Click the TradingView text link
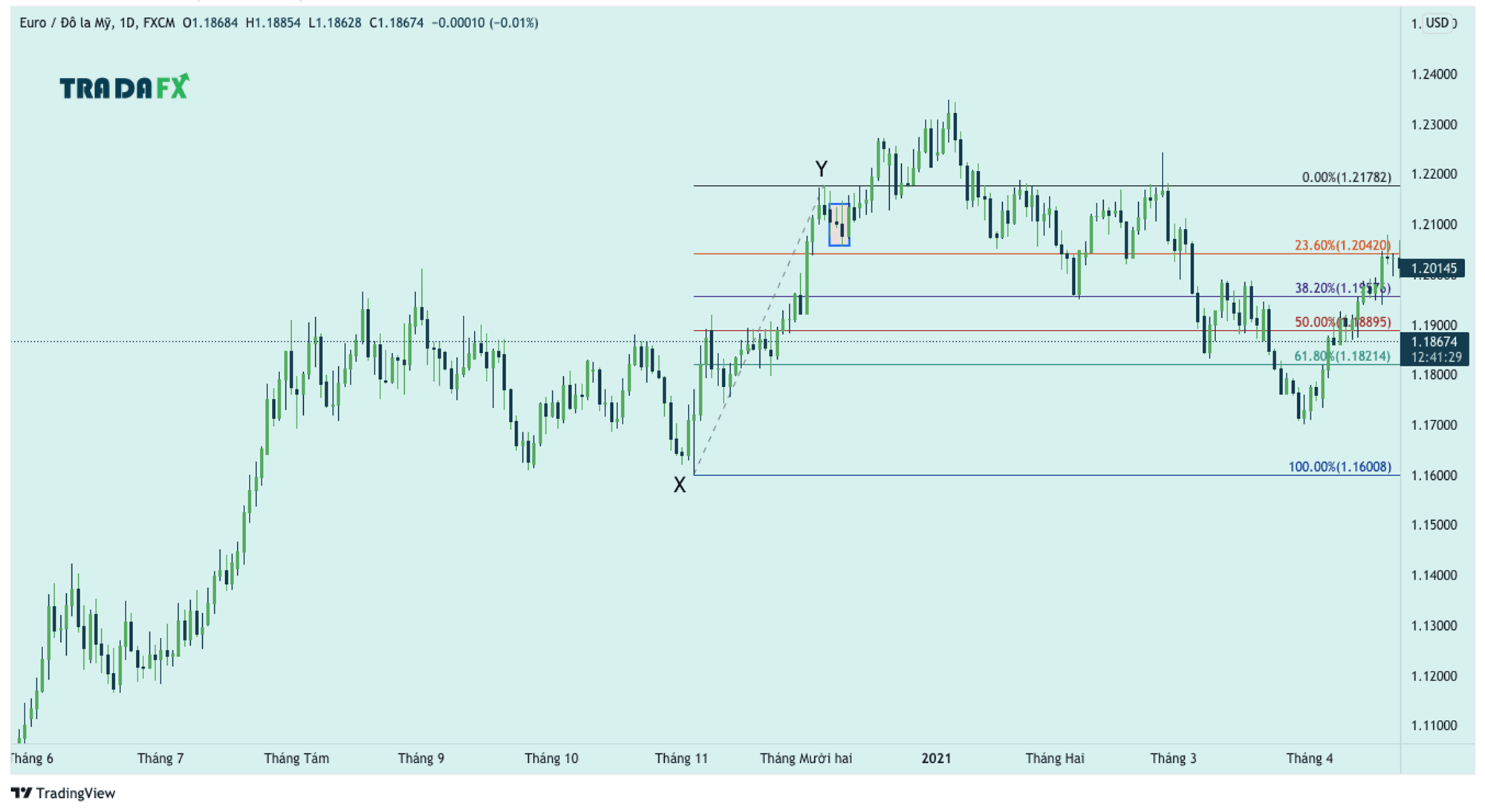This screenshot has width=1485, height=812. coord(76,793)
